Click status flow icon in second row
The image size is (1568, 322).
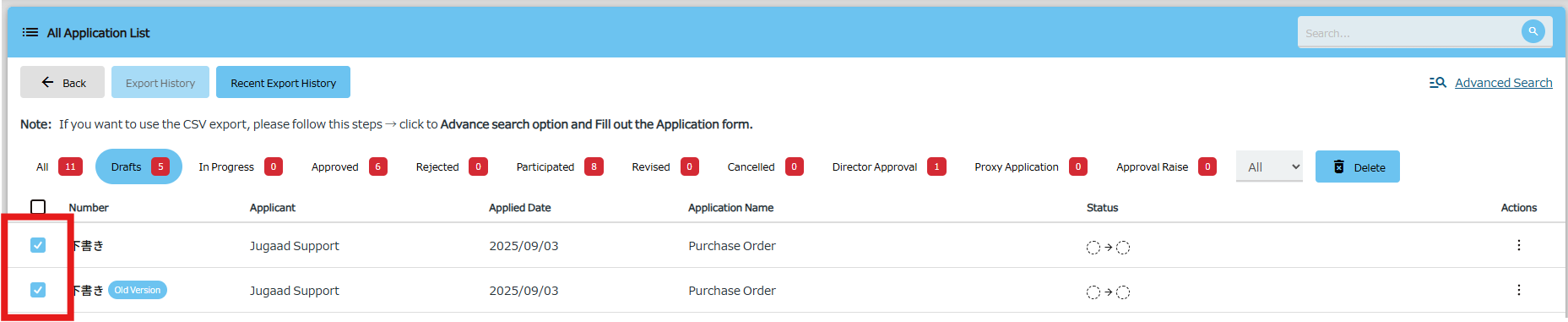pos(1108,292)
